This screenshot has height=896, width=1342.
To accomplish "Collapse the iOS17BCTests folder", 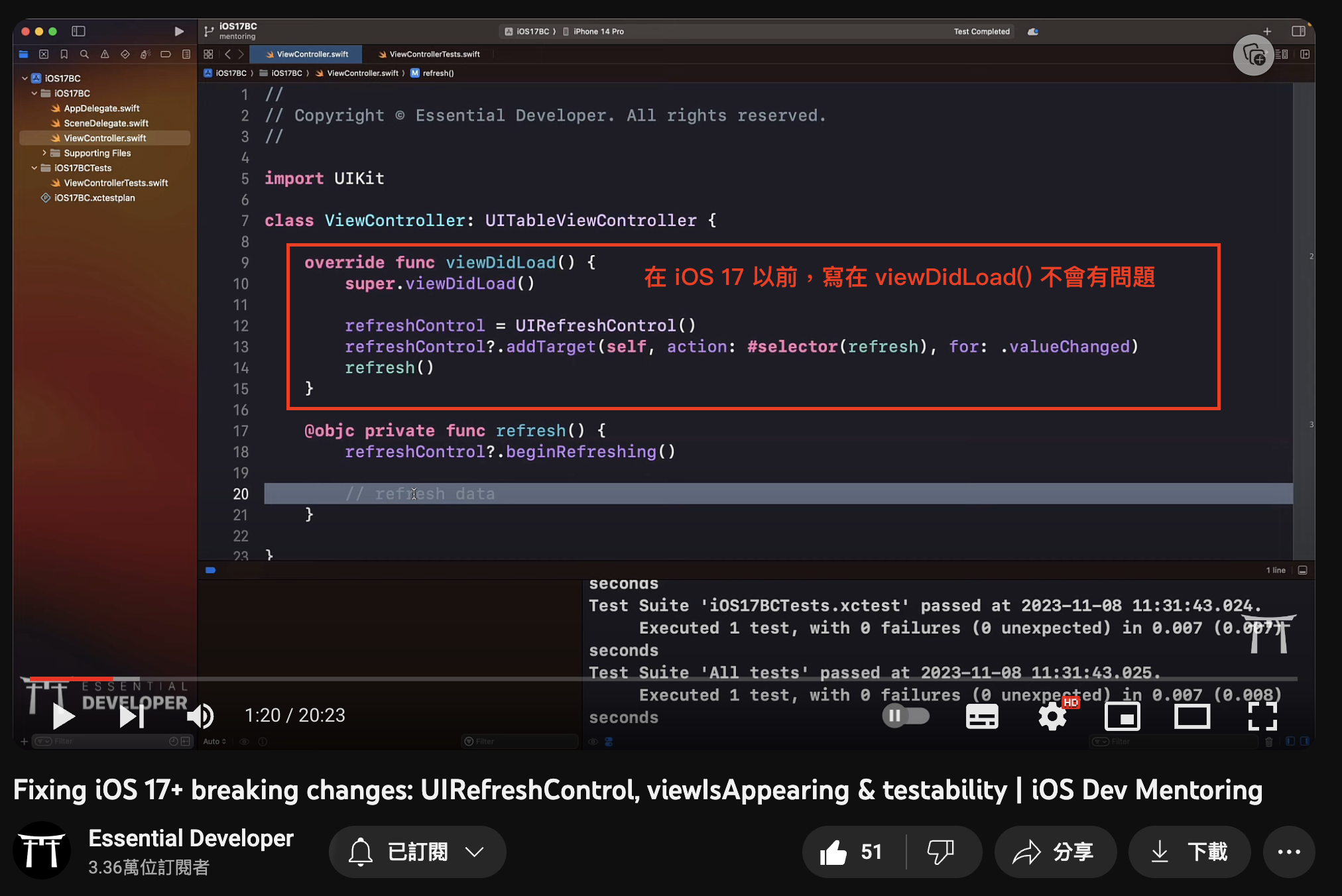I will pos(34,168).
